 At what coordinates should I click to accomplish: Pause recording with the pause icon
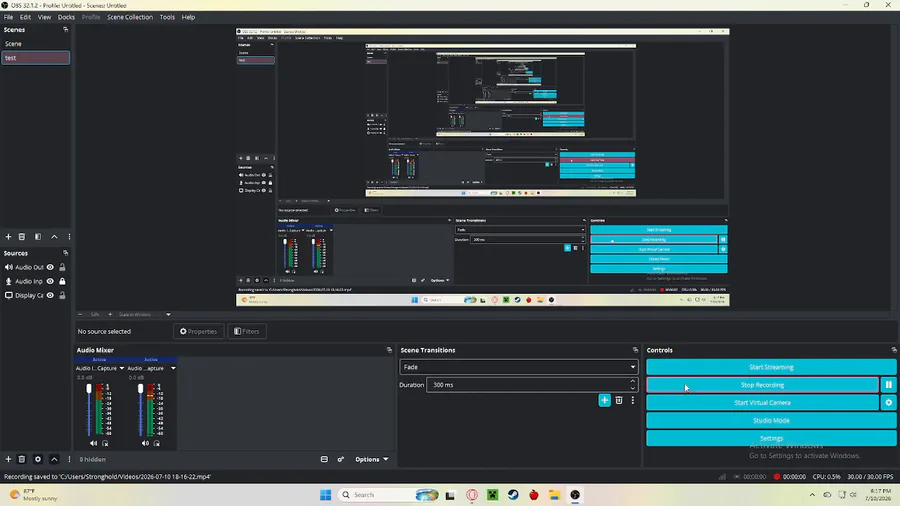pyautogui.click(x=889, y=385)
